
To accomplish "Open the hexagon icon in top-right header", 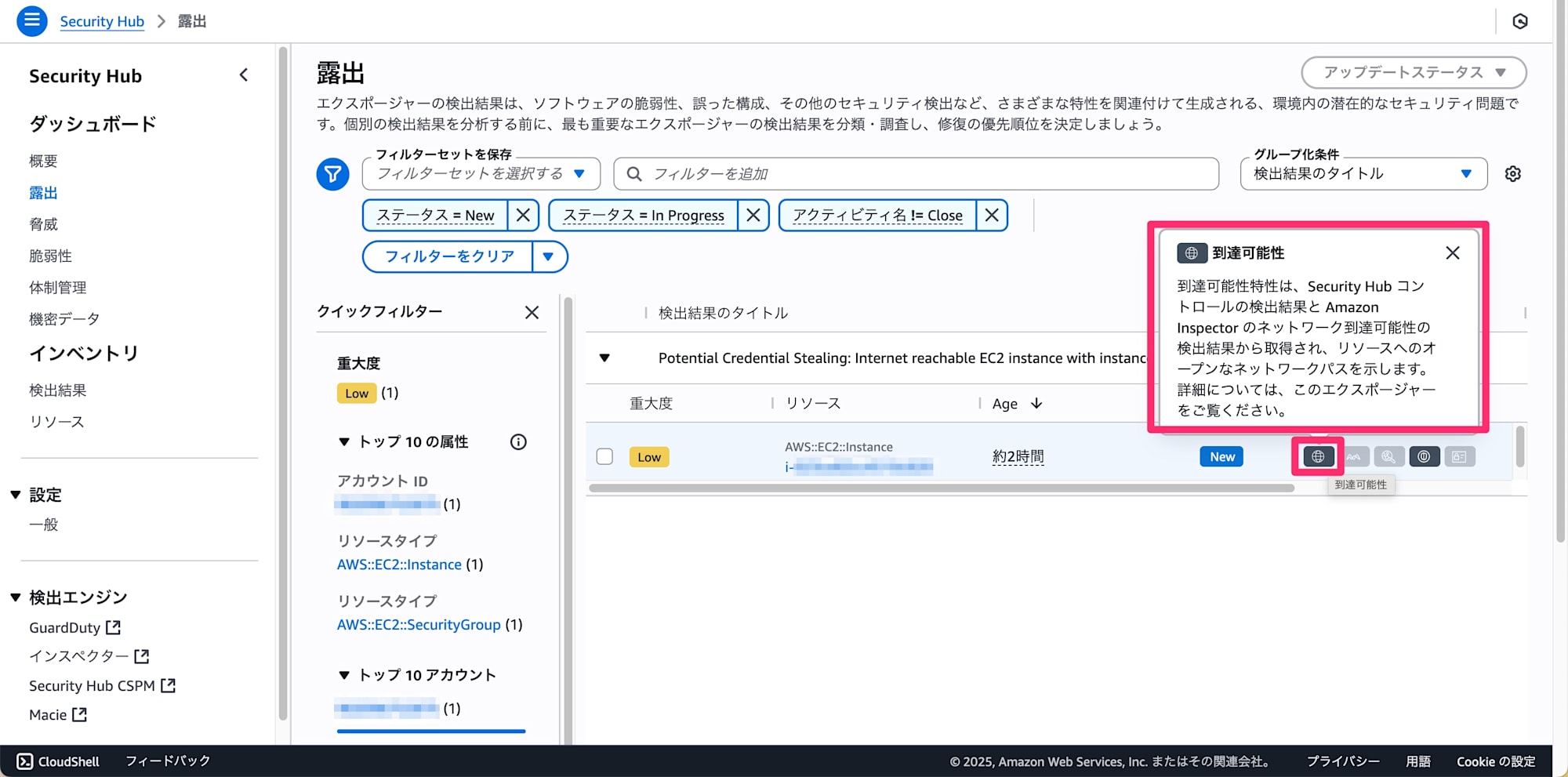I will [x=1520, y=21].
